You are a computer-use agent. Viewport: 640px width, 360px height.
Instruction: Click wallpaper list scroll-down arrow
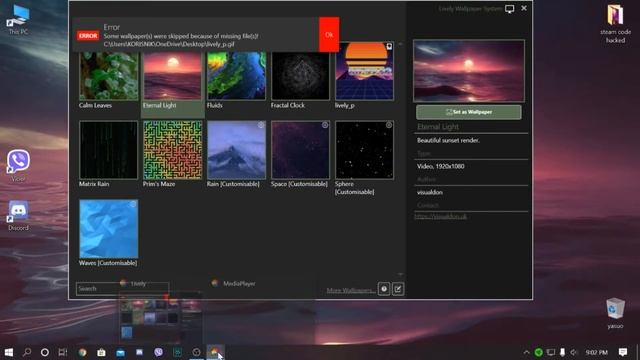400,274
